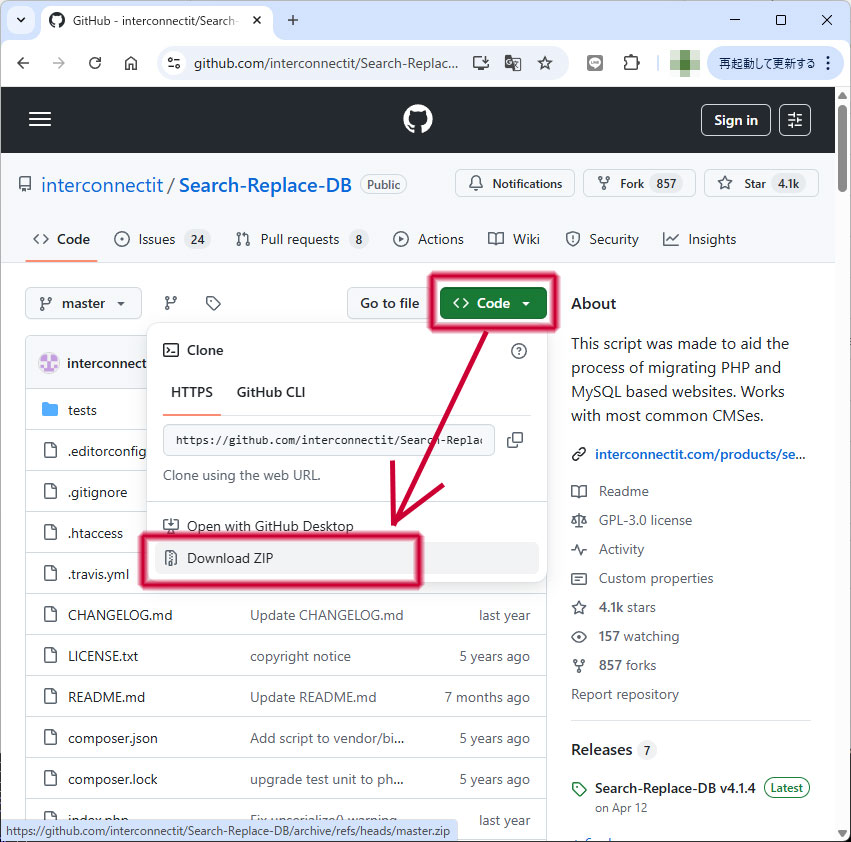Screen dimensions: 851x842
Task: Select the Code repository tab
Action: click(x=61, y=239)
